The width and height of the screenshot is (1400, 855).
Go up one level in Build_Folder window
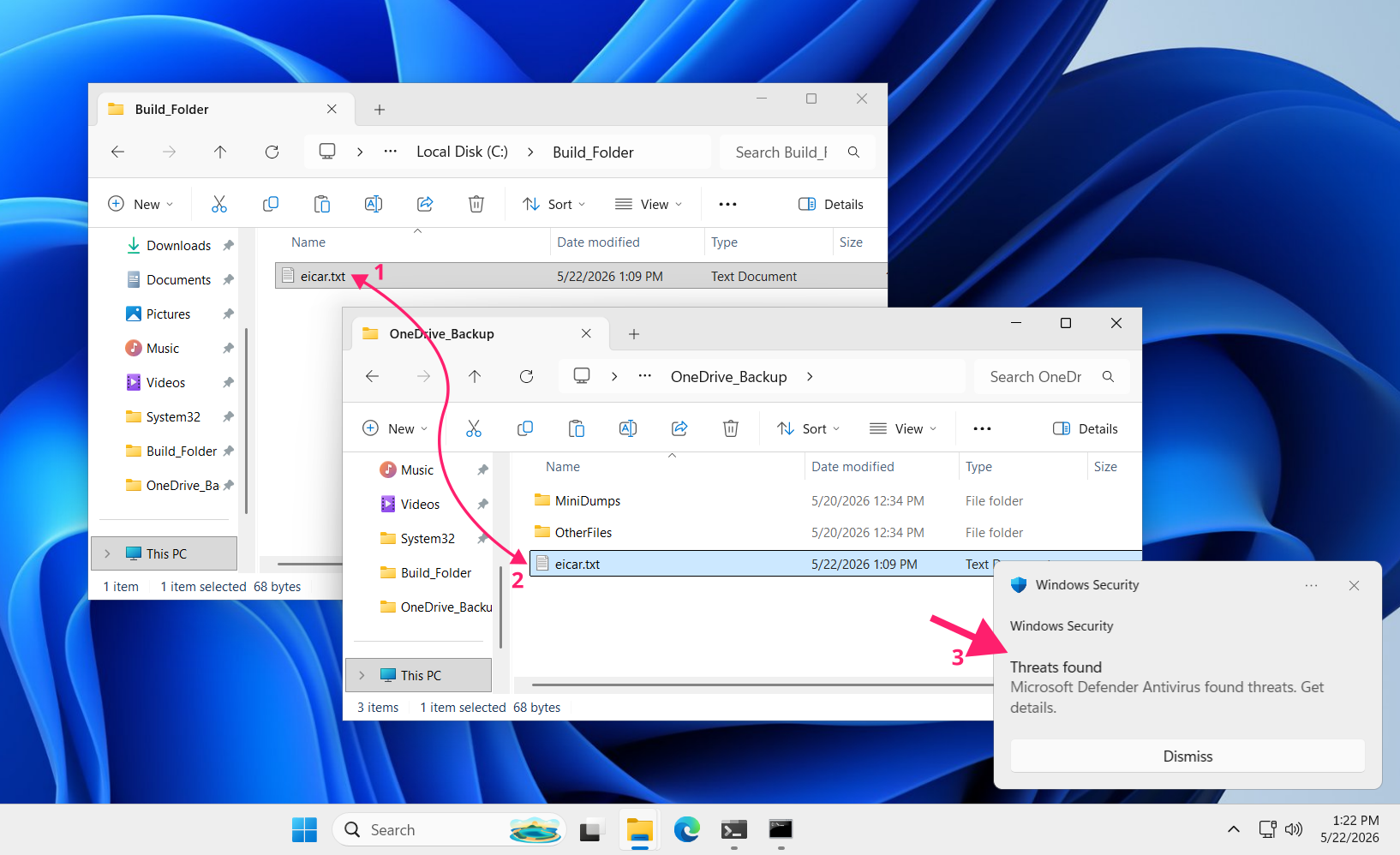tap(220, 152)
